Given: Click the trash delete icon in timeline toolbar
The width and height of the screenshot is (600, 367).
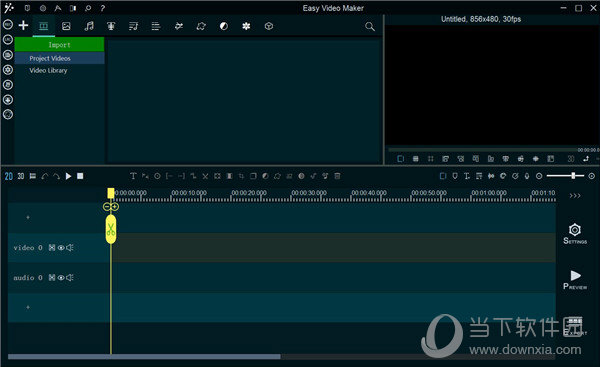Looking at the screenshot, I should click(x=337, y=176).
